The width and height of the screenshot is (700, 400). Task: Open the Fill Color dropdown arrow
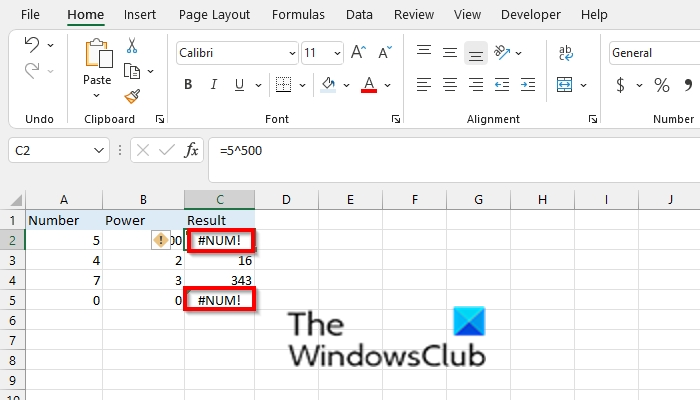pyautogui.click(x=346, y=85)
